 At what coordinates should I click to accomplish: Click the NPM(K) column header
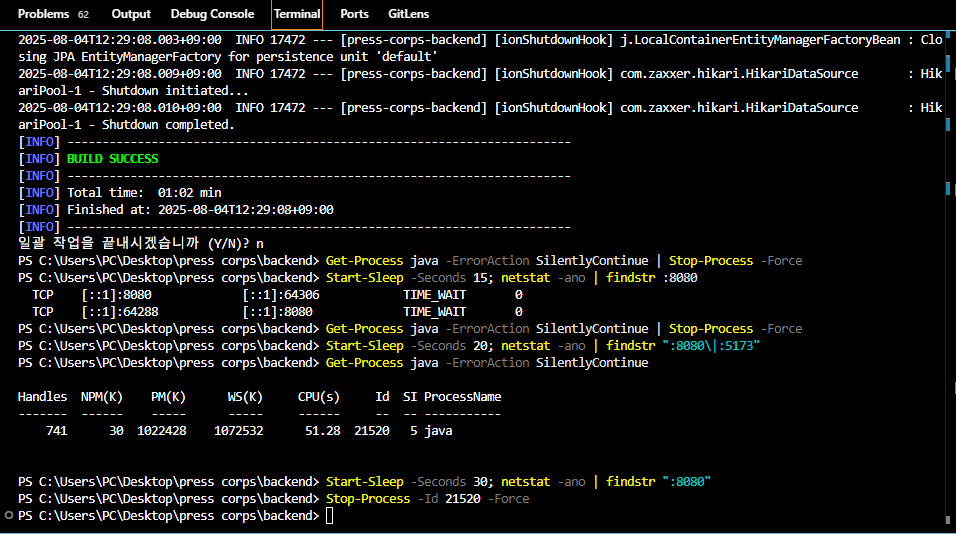pyautogui.click(x=102, y=397)
